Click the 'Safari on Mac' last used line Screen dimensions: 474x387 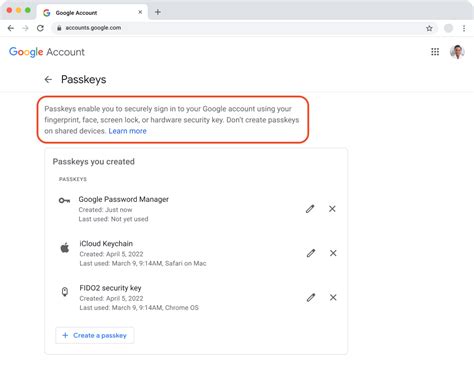pos(143,263)
